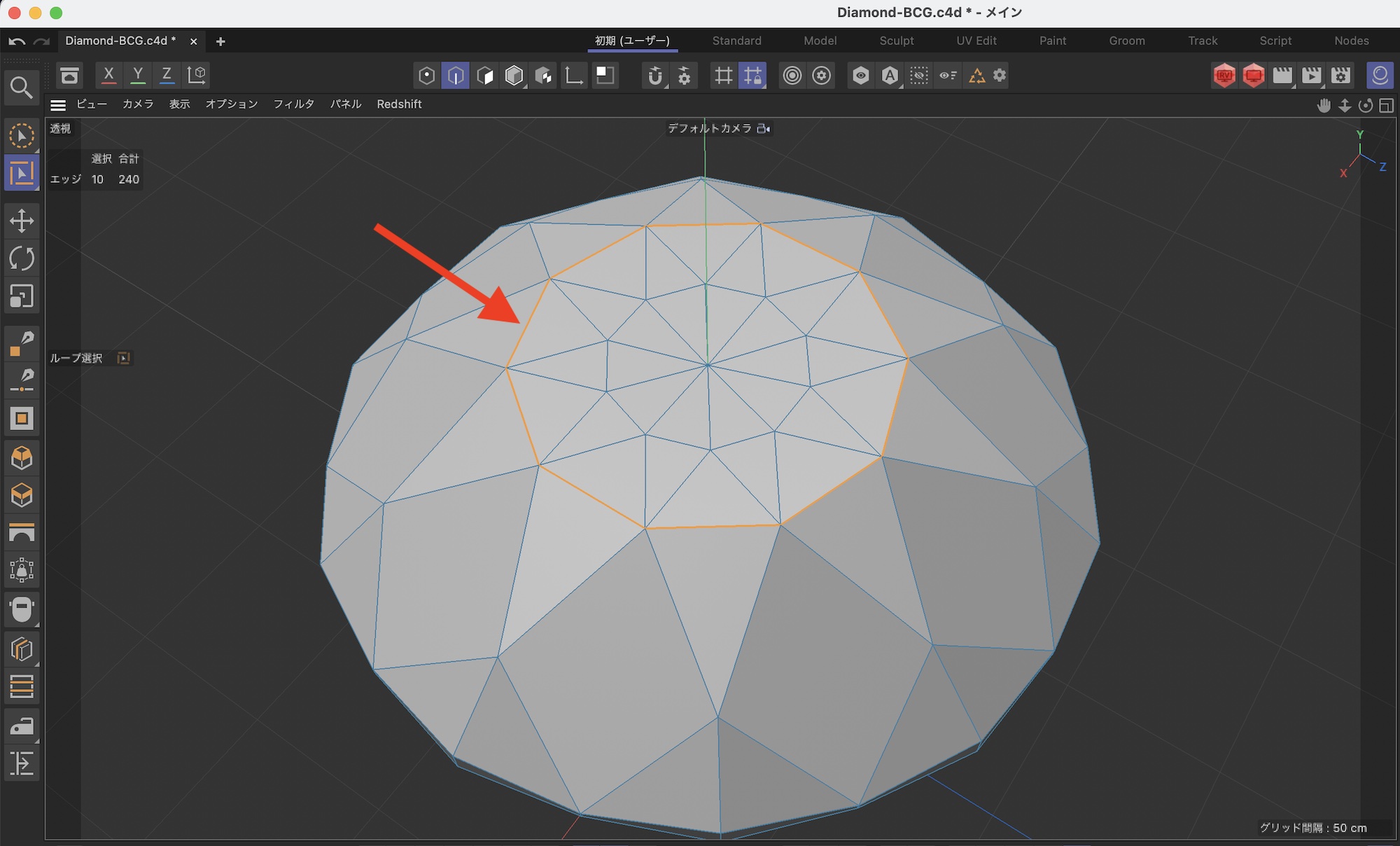Select the Rotate tool
The width and height of the screenshot is (1400, 846).
22,258
